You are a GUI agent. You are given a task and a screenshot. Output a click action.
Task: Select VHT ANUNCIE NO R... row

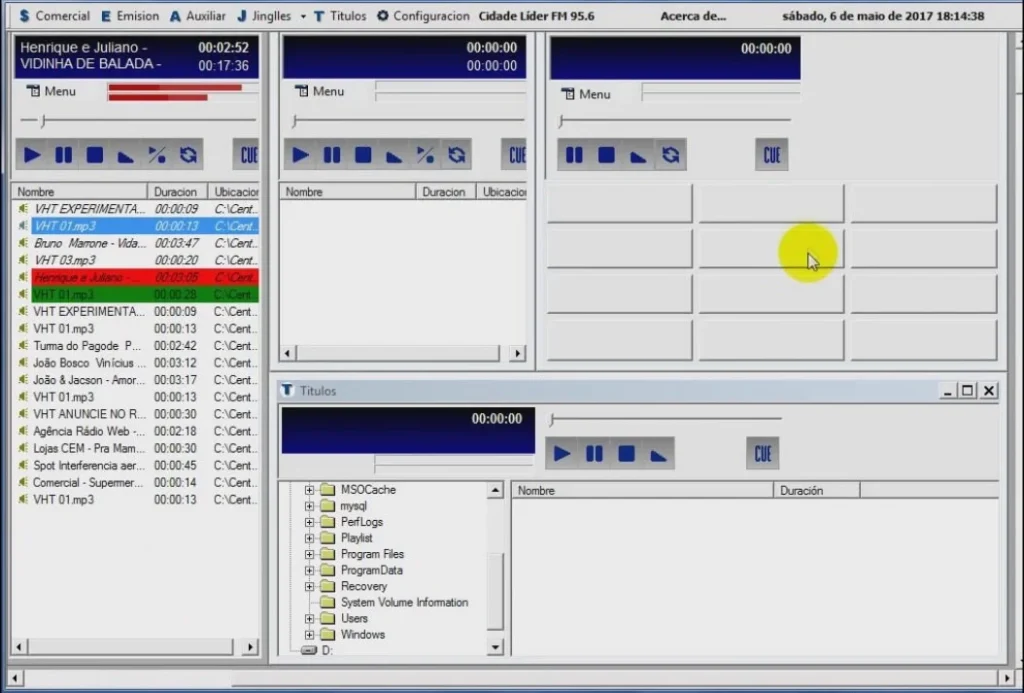coord(136,414)
